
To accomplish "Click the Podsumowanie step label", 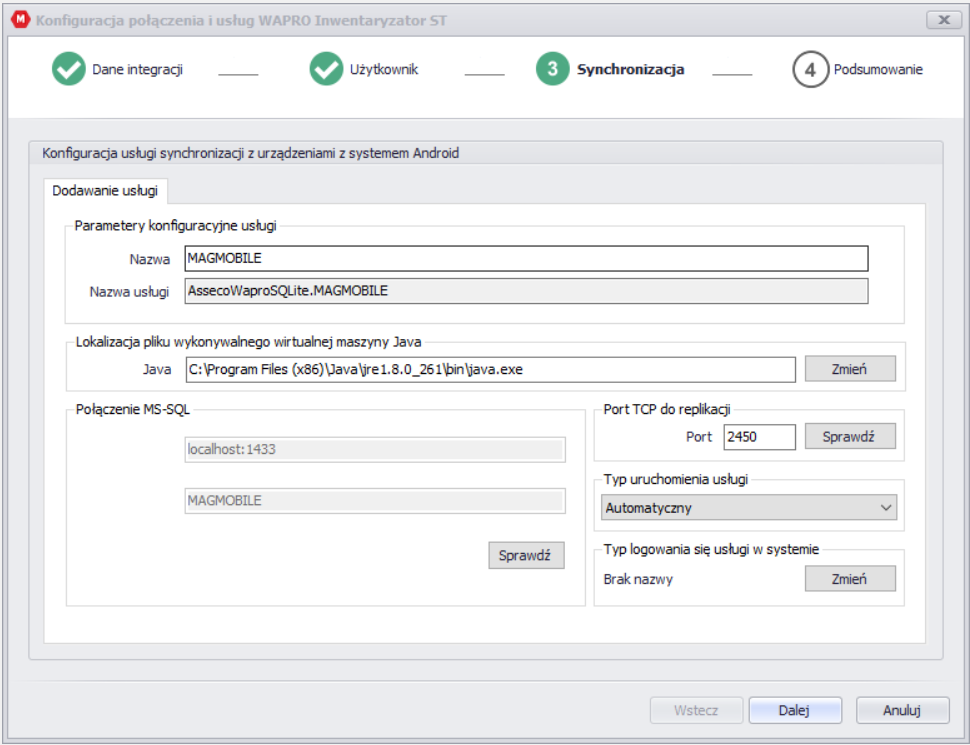I will coord(878,69).
